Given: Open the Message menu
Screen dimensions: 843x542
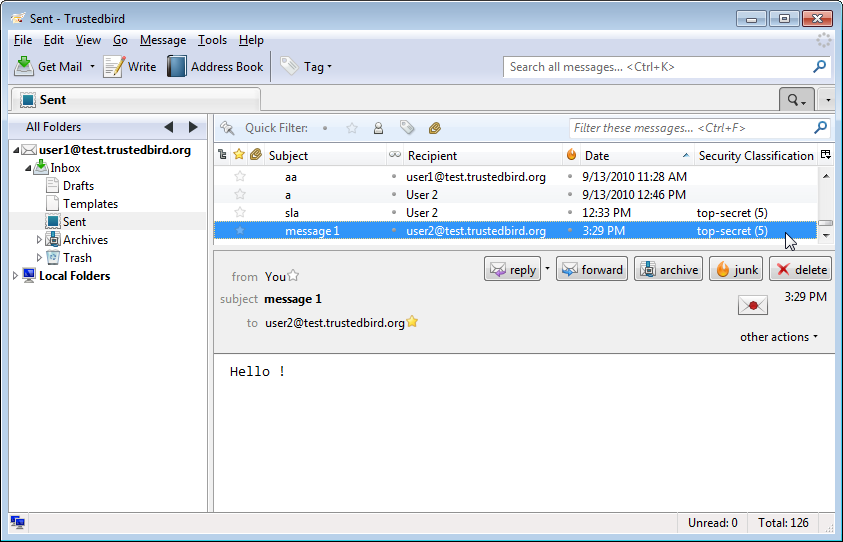Looking at the screenshot, I should coord(163,40).
